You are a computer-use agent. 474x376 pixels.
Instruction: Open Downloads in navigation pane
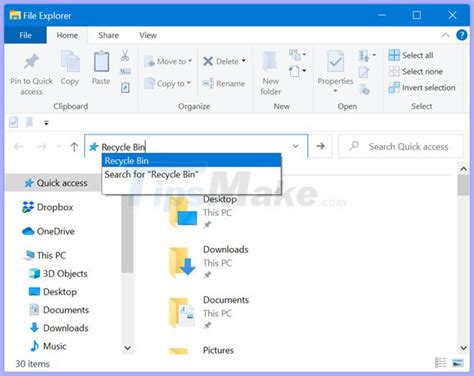click(59, 328)
